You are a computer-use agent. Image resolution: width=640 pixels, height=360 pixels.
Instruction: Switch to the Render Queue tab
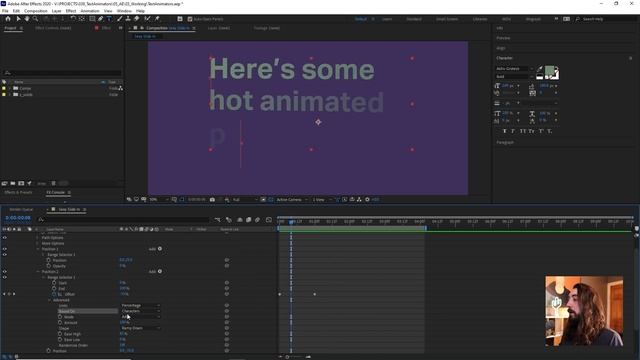tap(22, 209)
